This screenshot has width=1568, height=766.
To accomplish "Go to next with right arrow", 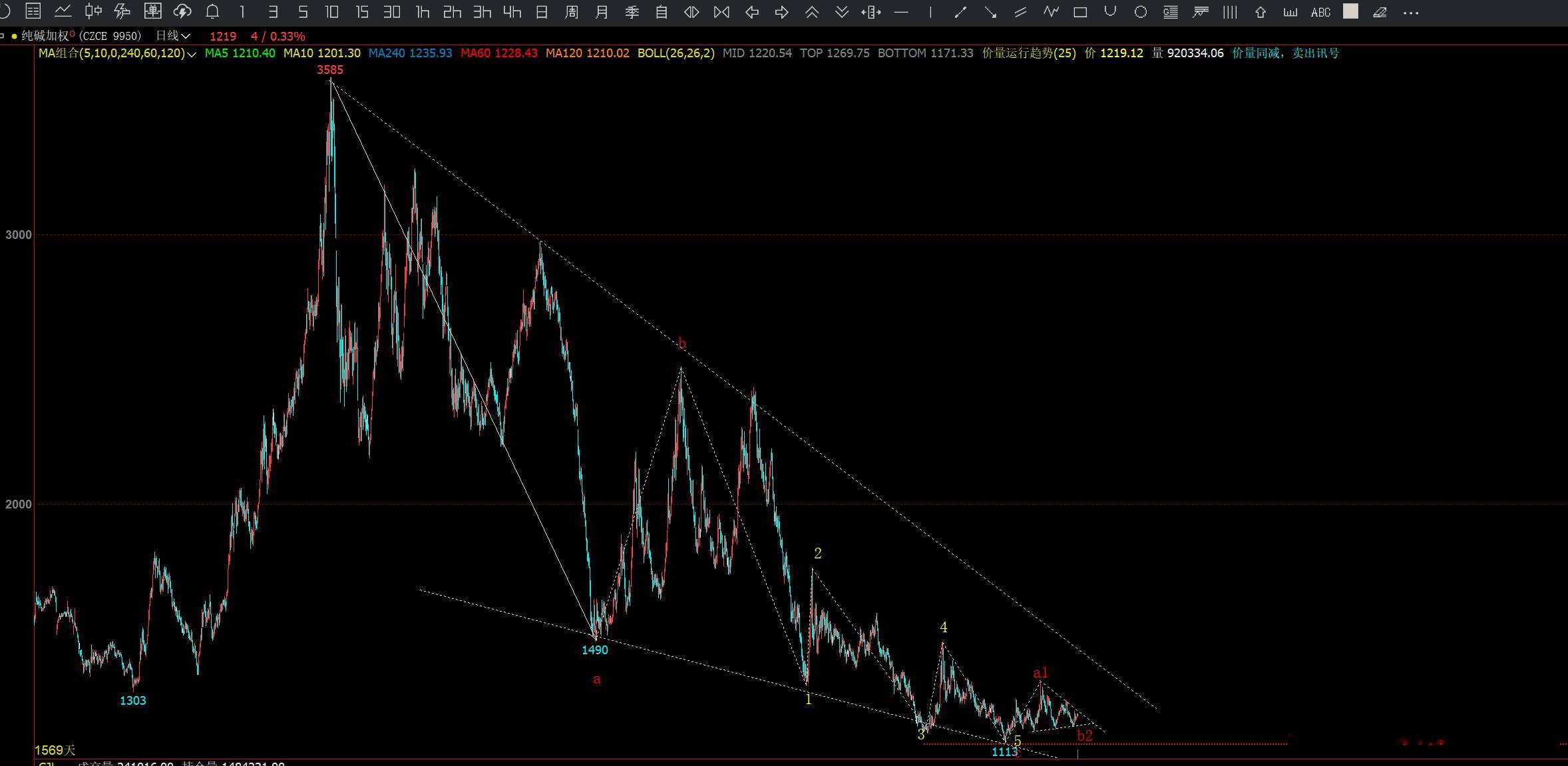I will coord(782,12).
